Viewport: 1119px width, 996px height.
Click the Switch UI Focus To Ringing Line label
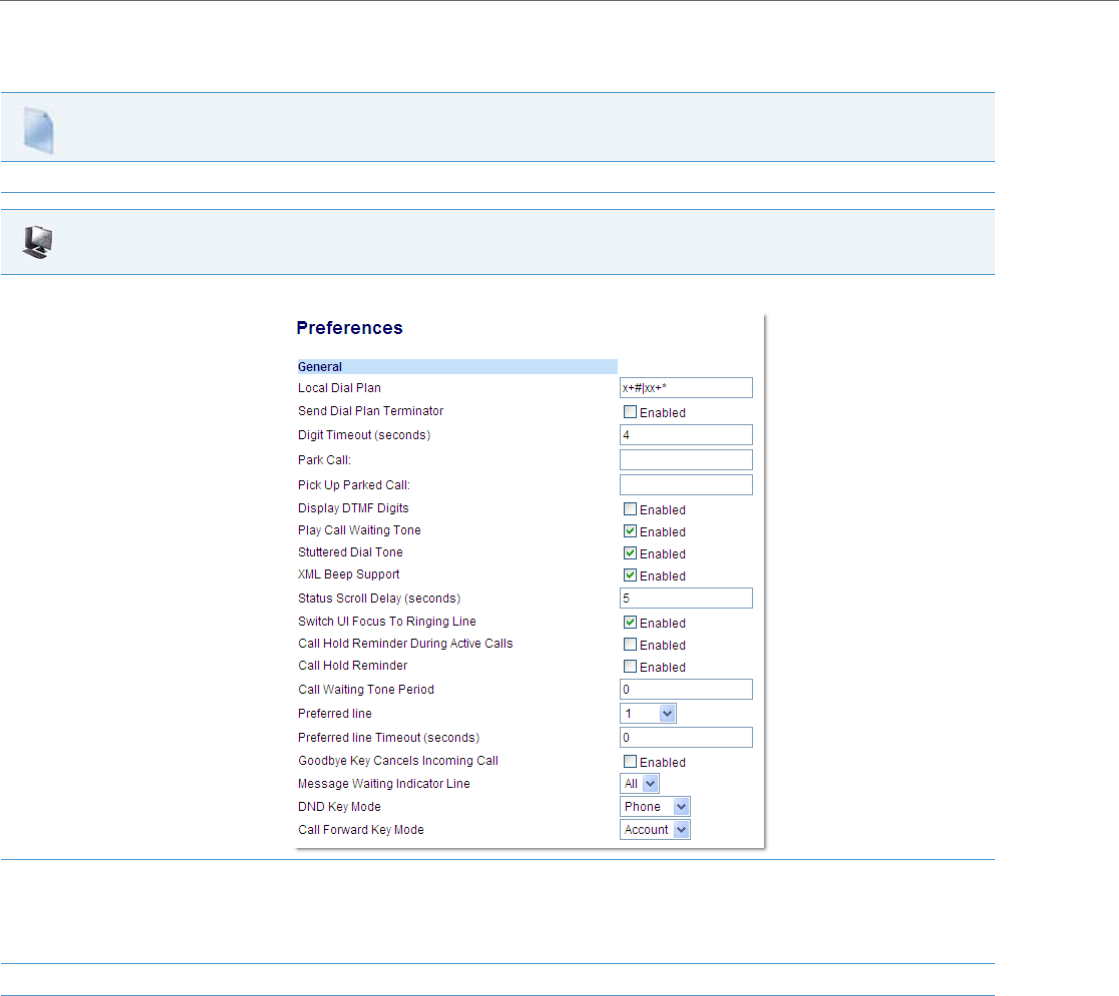387,621
